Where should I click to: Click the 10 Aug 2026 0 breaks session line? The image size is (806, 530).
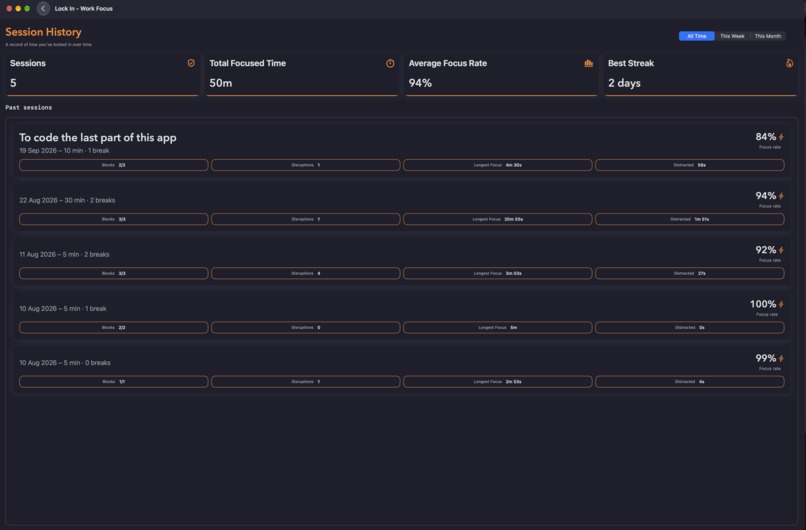point(65,362)
